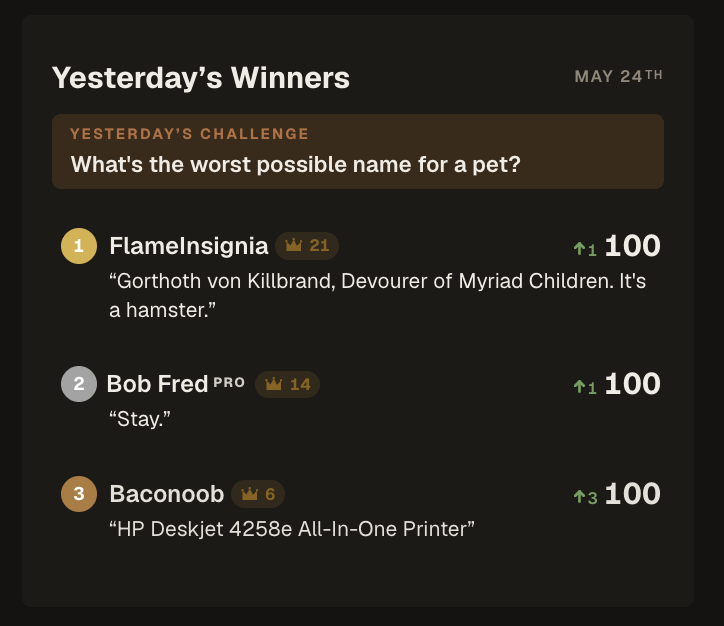724x626 pixels.
Task: Open Bob Fred's profile name
Action: pyautogui.click(x=157, y=384)
